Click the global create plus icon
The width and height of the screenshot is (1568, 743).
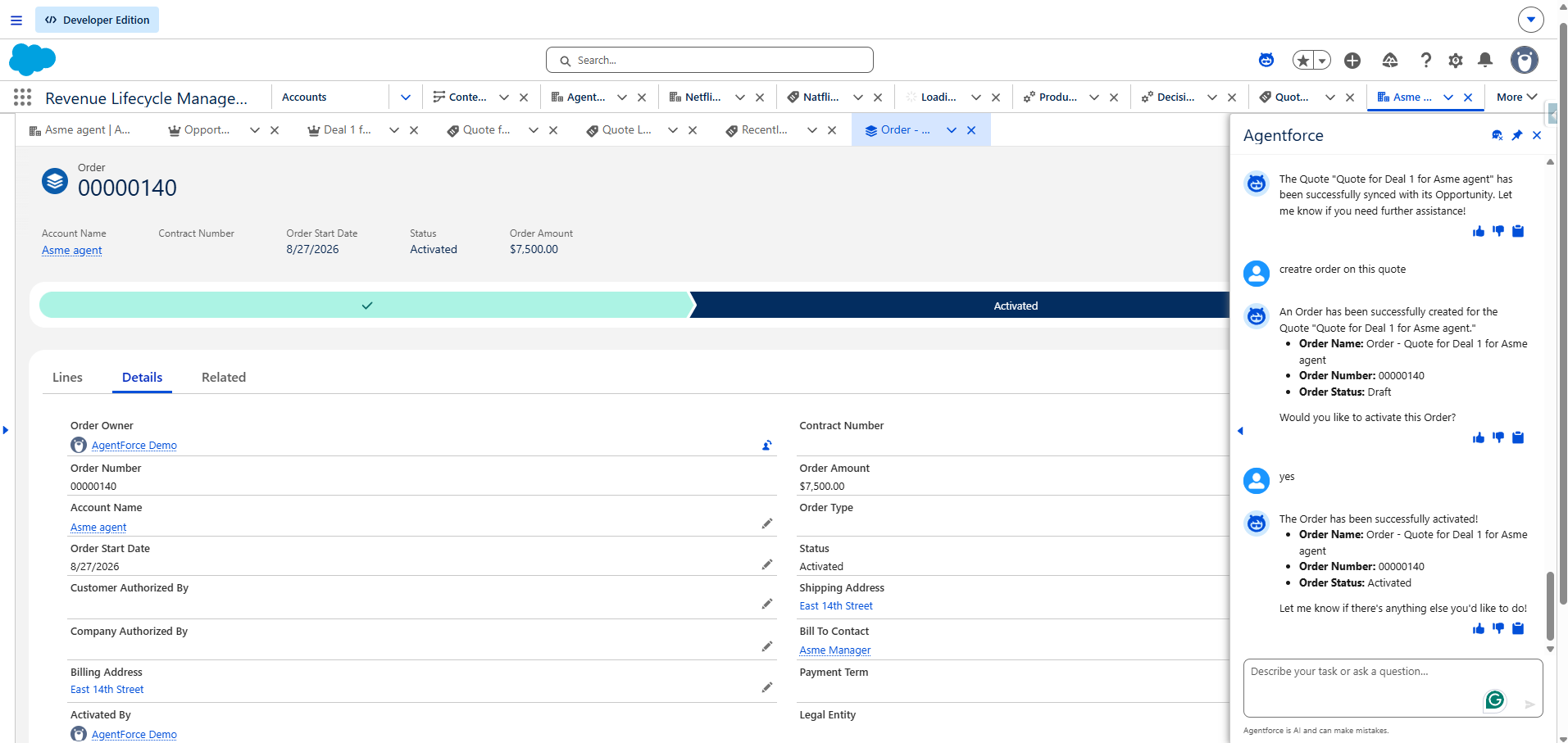(1352, 60)
